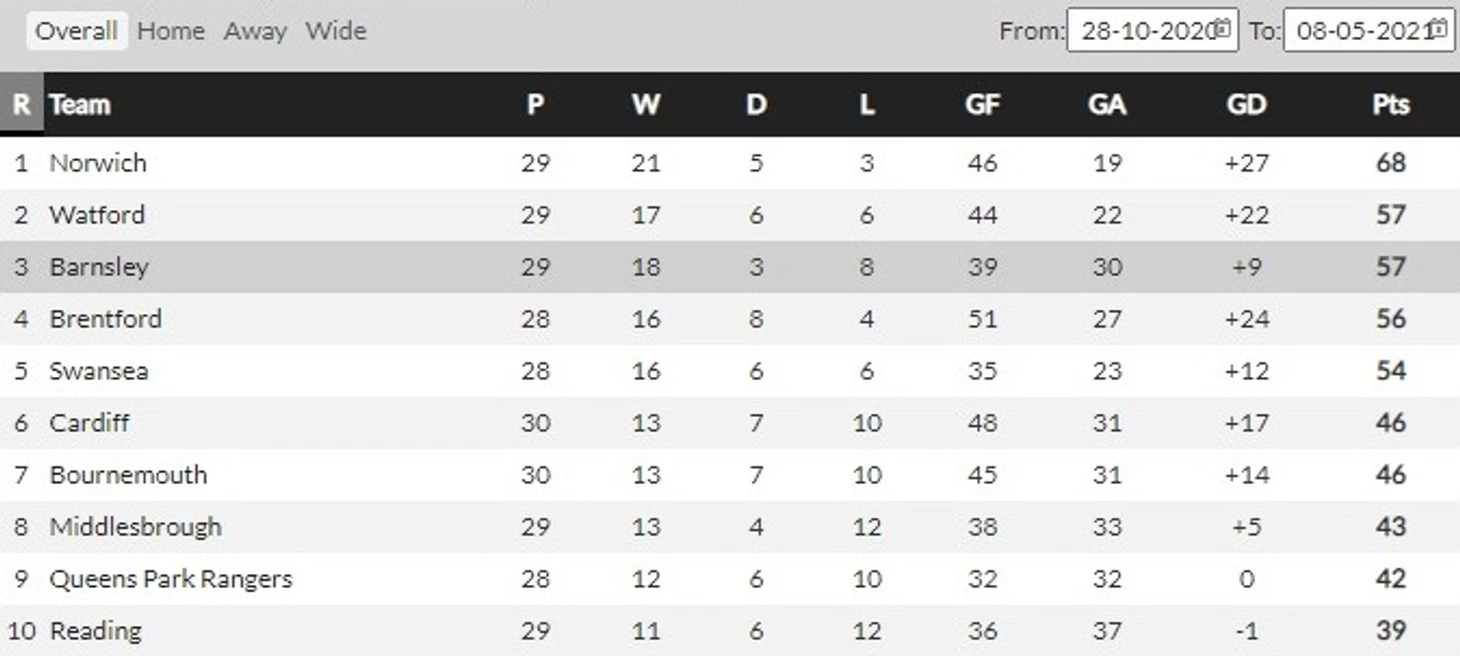
Task: Sort table by Pts column header
Action: pos(1391,104)
